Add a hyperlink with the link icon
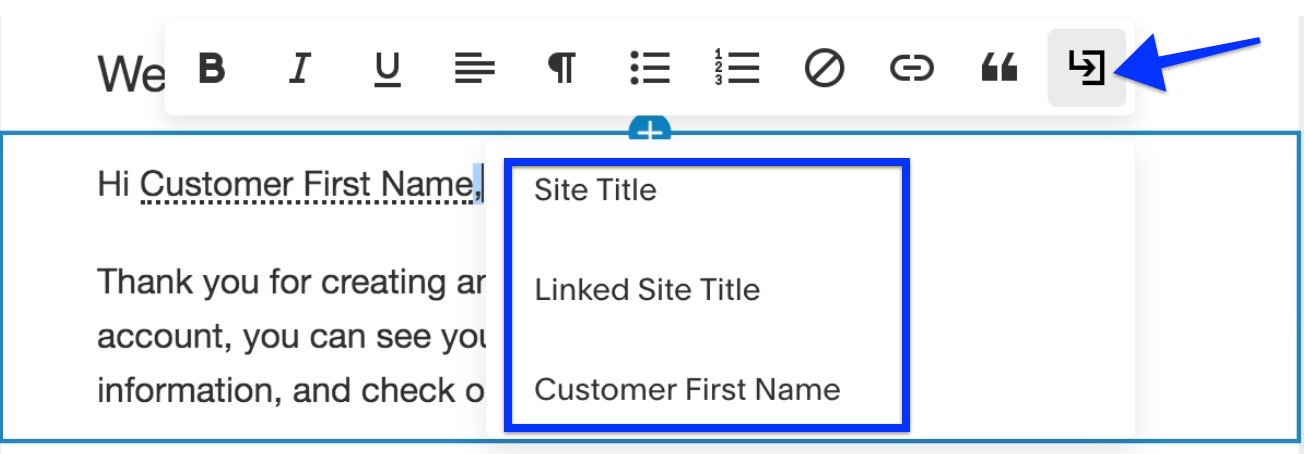This screenshot has height=454, width=1304. 911,69
